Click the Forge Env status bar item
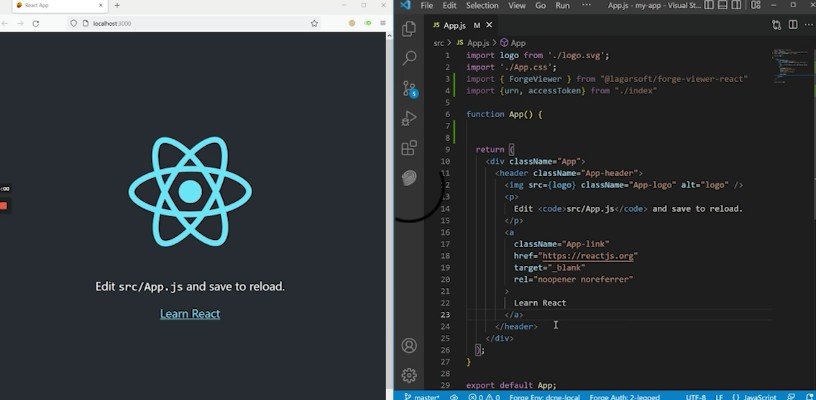 [x=546, y=397]
